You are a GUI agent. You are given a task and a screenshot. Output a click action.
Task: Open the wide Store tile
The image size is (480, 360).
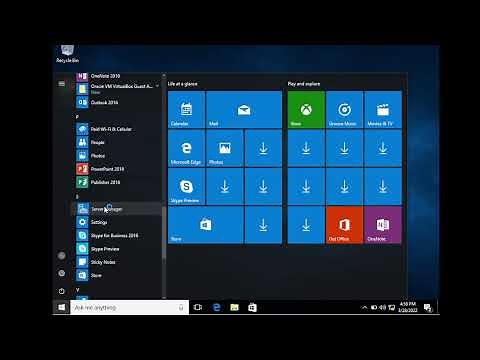206,225
